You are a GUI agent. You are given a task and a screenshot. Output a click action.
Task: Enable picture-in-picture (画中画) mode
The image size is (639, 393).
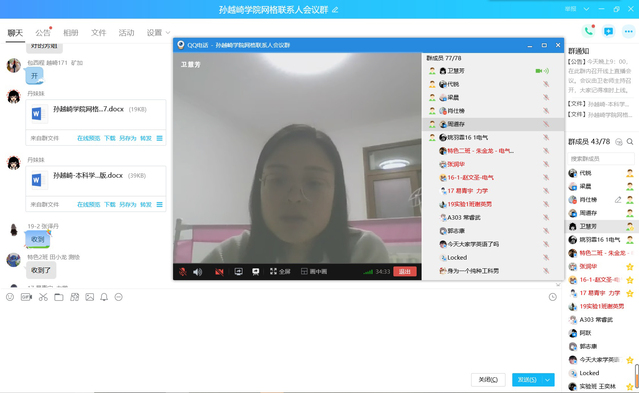(x=313, y=272)
